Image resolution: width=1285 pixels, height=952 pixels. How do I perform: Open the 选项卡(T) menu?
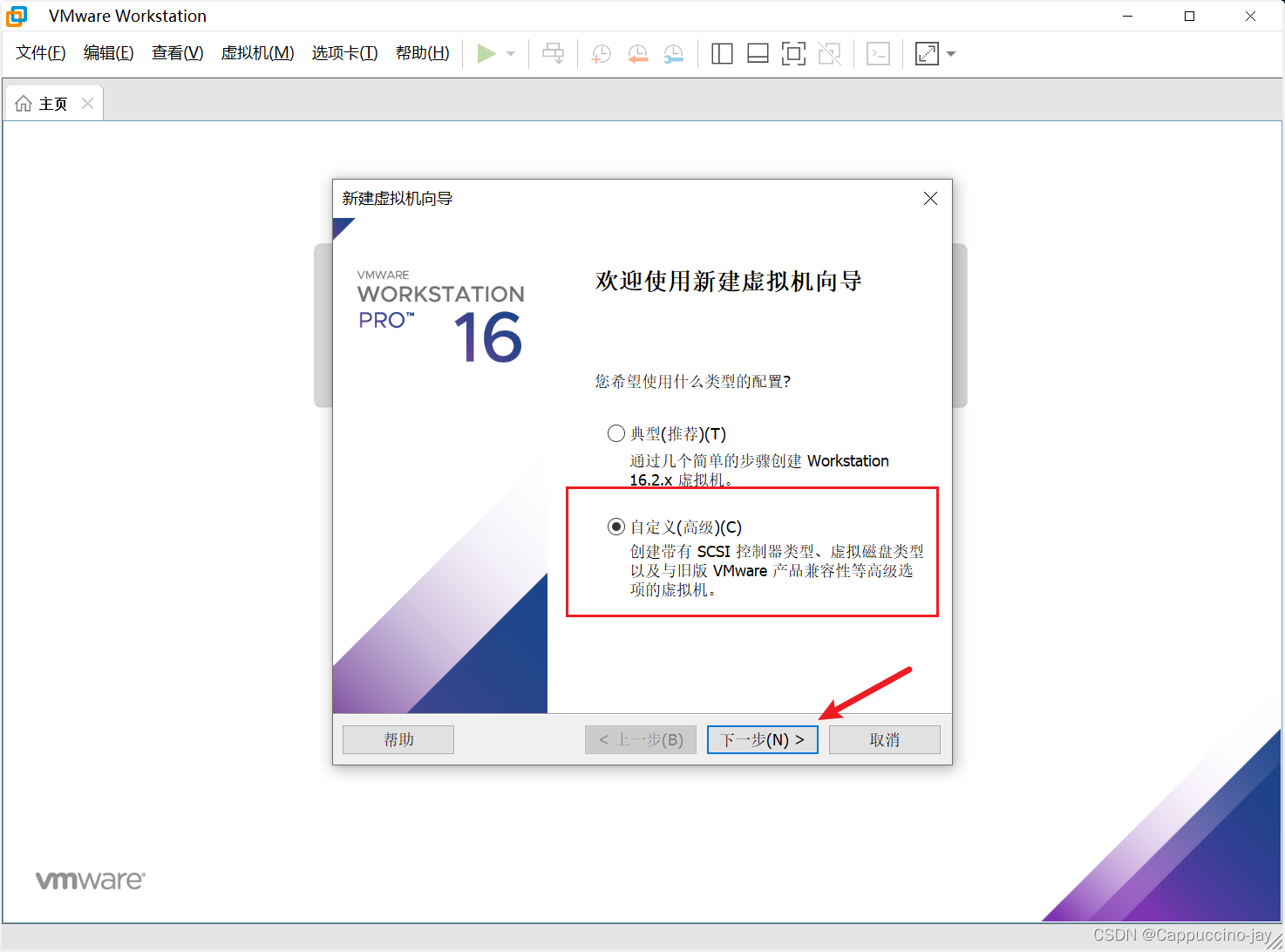point(345,53)
